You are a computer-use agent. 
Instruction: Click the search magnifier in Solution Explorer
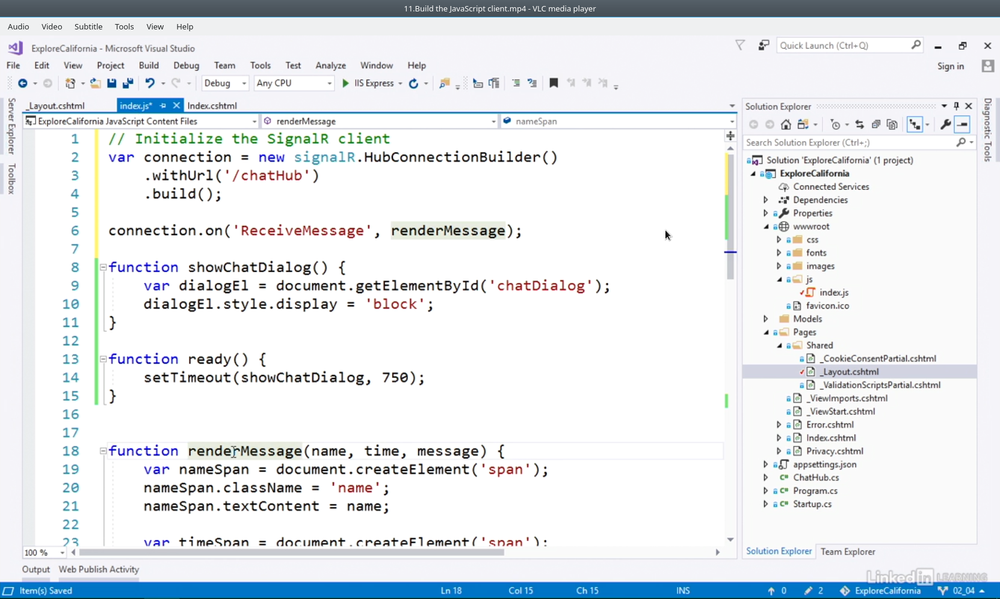pyautogui.click(x=961, y=143)
